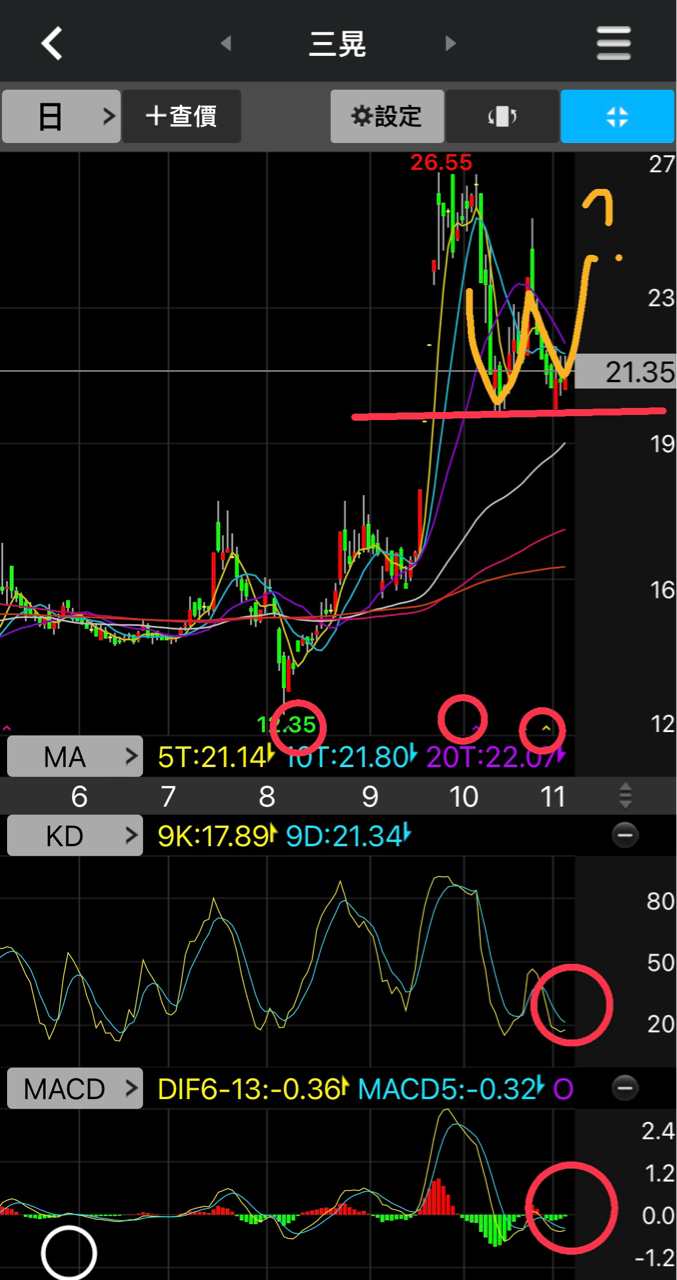This screenshot has height=1280, width=677.
Task: Hide the MACD panel with minus button
Action: click(x=625, y=1087)
